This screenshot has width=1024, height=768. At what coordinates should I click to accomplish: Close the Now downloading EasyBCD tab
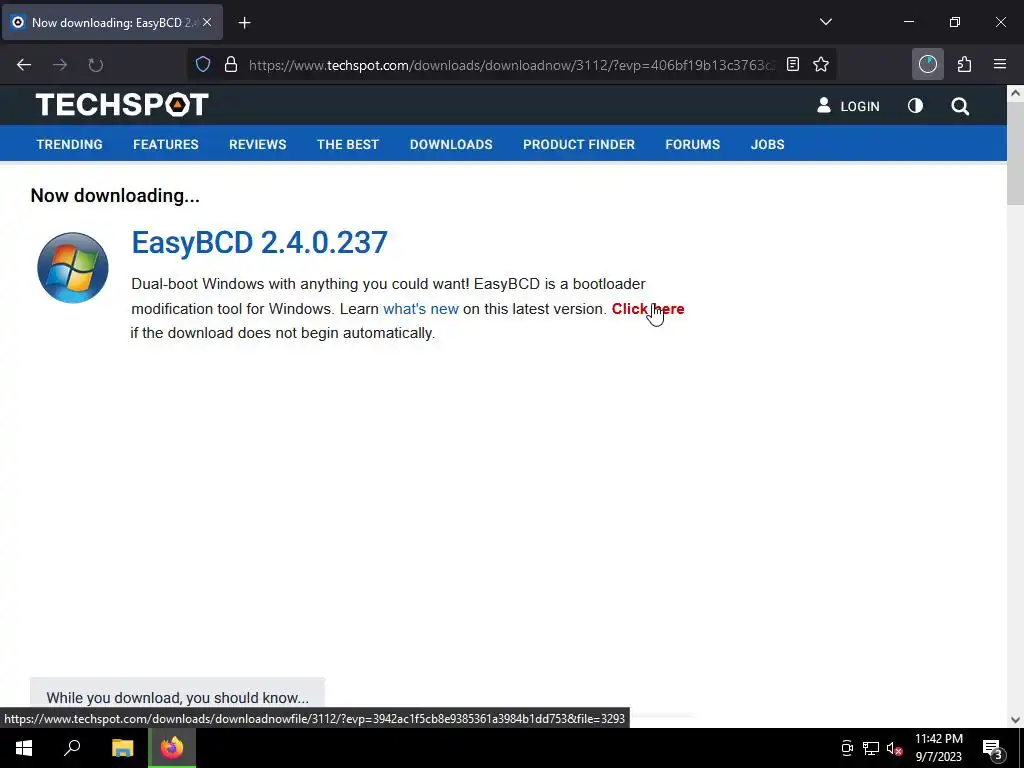pos(207,22)
